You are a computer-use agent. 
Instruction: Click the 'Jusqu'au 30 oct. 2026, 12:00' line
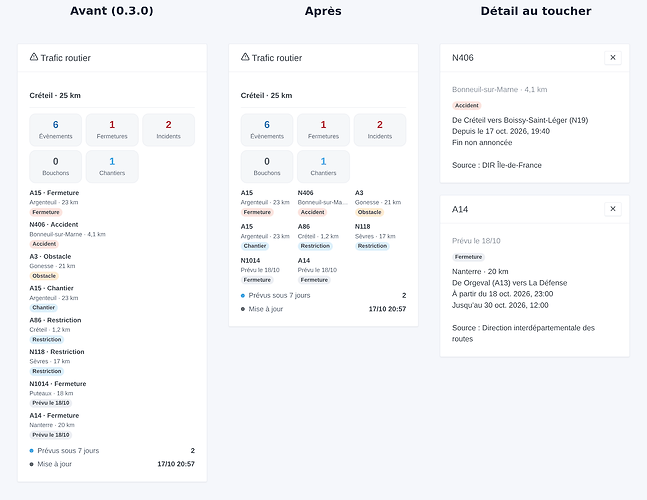click(500, 305)
